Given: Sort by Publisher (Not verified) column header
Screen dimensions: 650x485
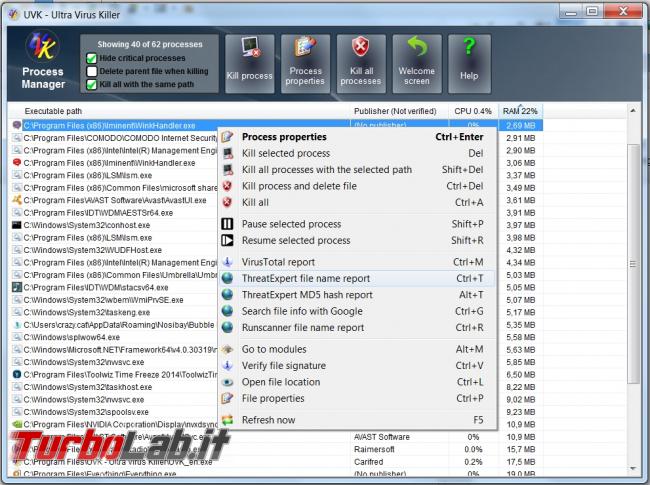Looking at the screenshot, I should 399,111.
